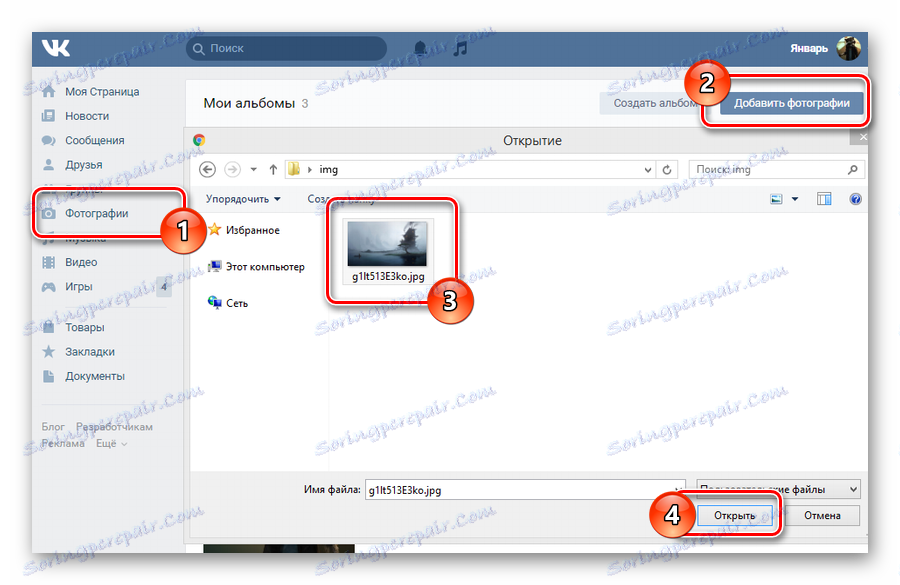This screenshot has height=585, width=900.
Task: Open Моя Страница in sidebar
Action: coord(102,92)
